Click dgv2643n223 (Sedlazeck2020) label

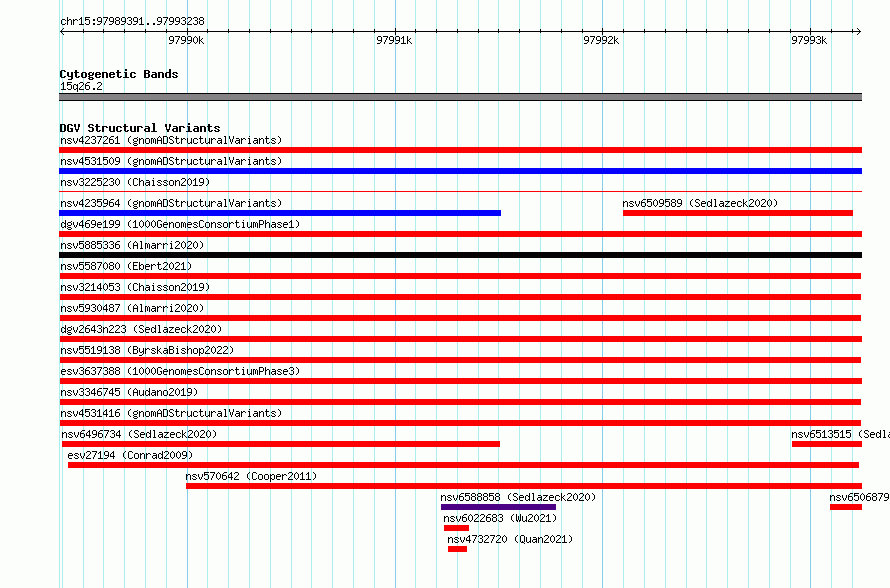click(141, 329)
